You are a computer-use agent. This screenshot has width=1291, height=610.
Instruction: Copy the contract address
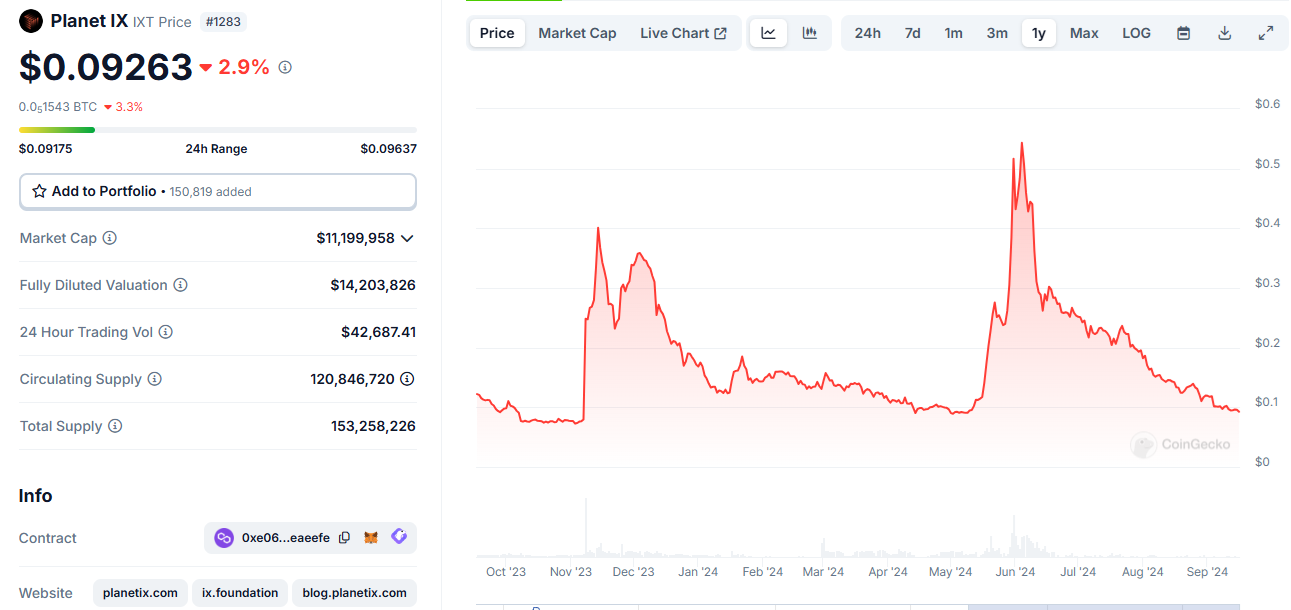coord(345,538)
